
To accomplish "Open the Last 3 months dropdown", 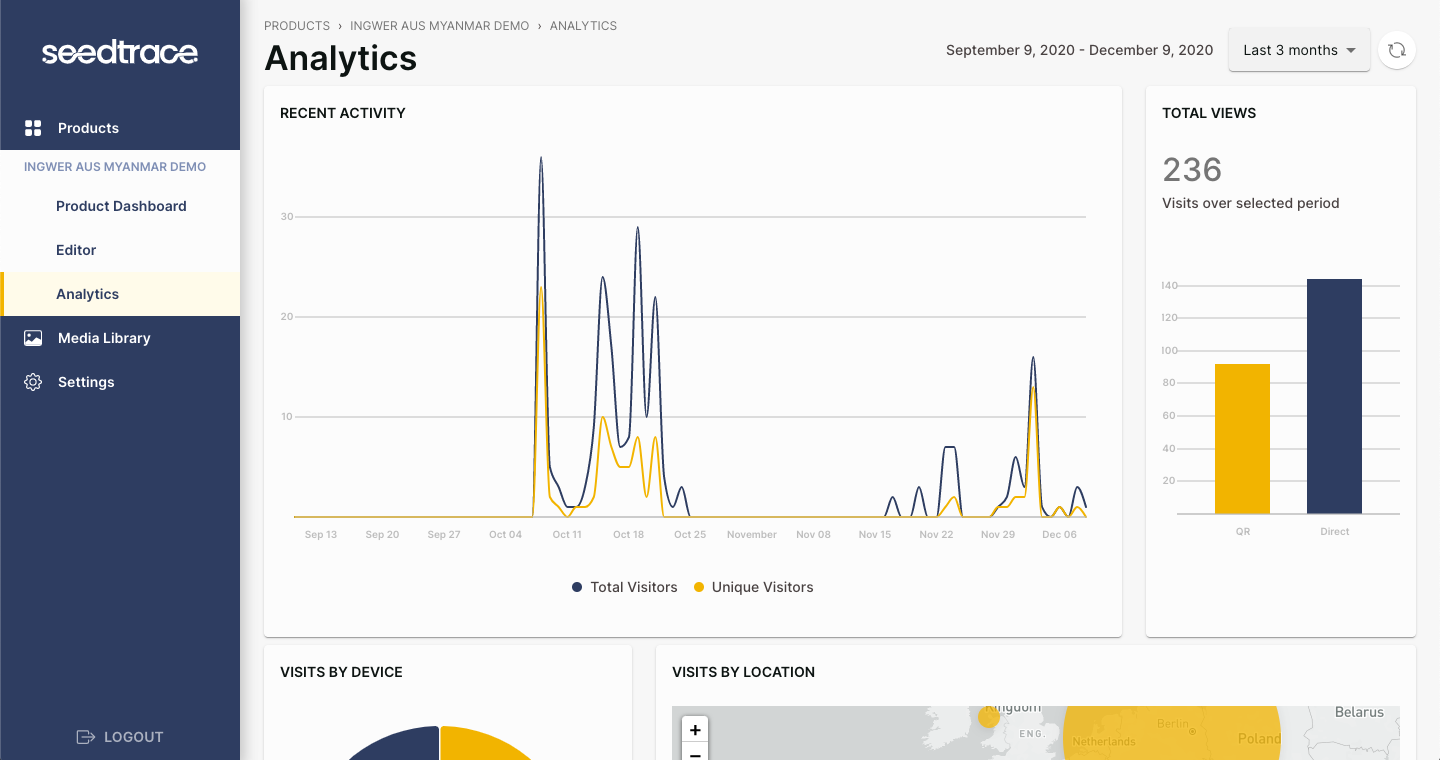I will pyautogui.click(x=1299, y=50).
